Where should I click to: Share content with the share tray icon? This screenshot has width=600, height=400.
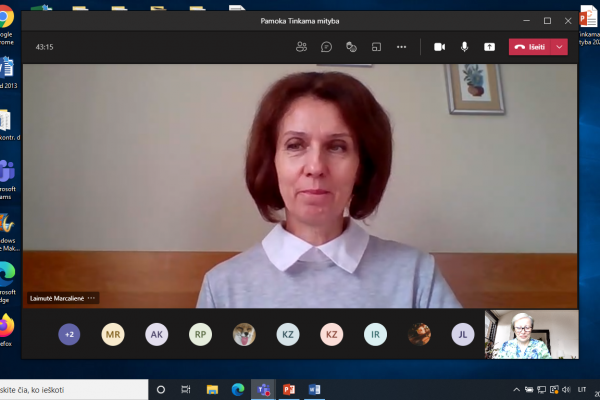click(x=489, y=47)
